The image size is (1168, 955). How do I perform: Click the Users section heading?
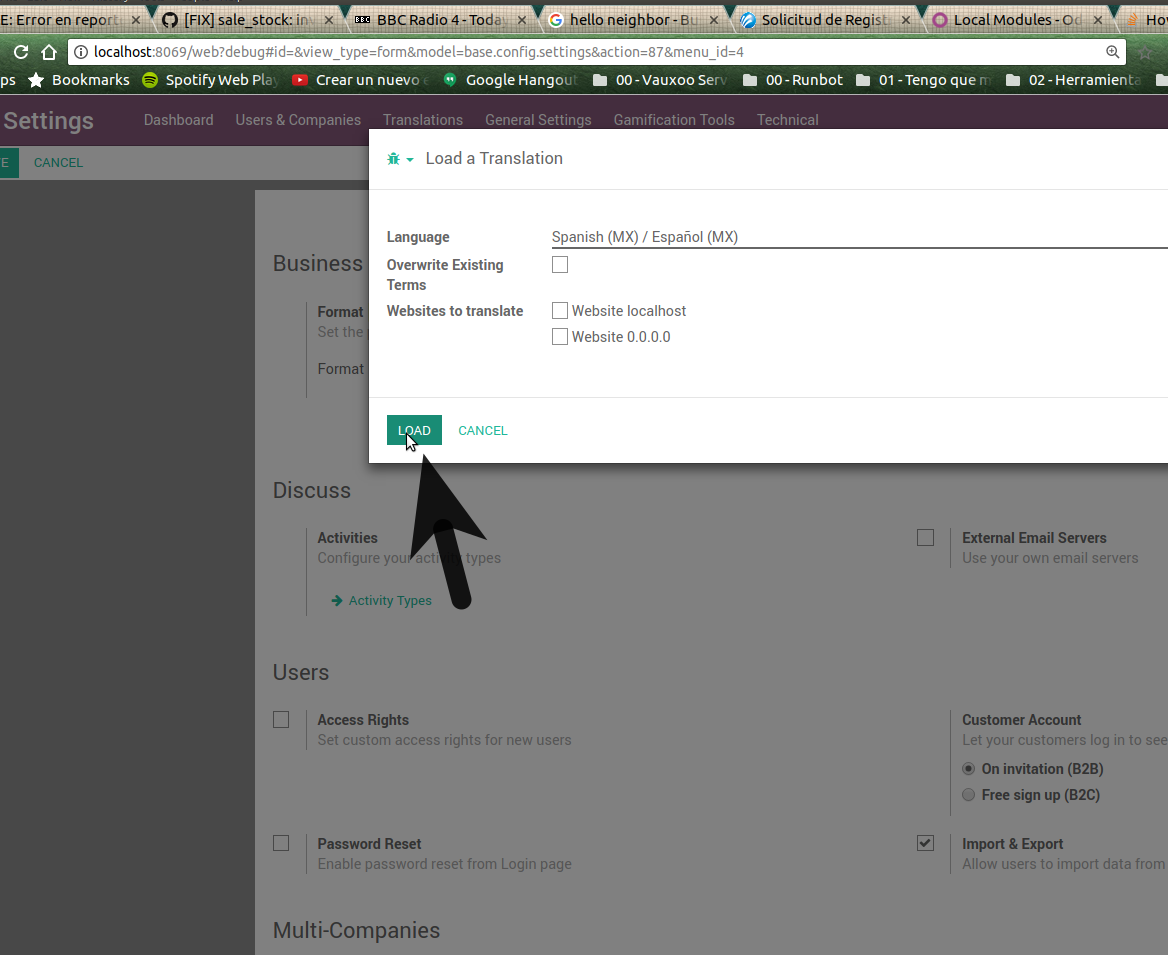click(x=301, y=672)
